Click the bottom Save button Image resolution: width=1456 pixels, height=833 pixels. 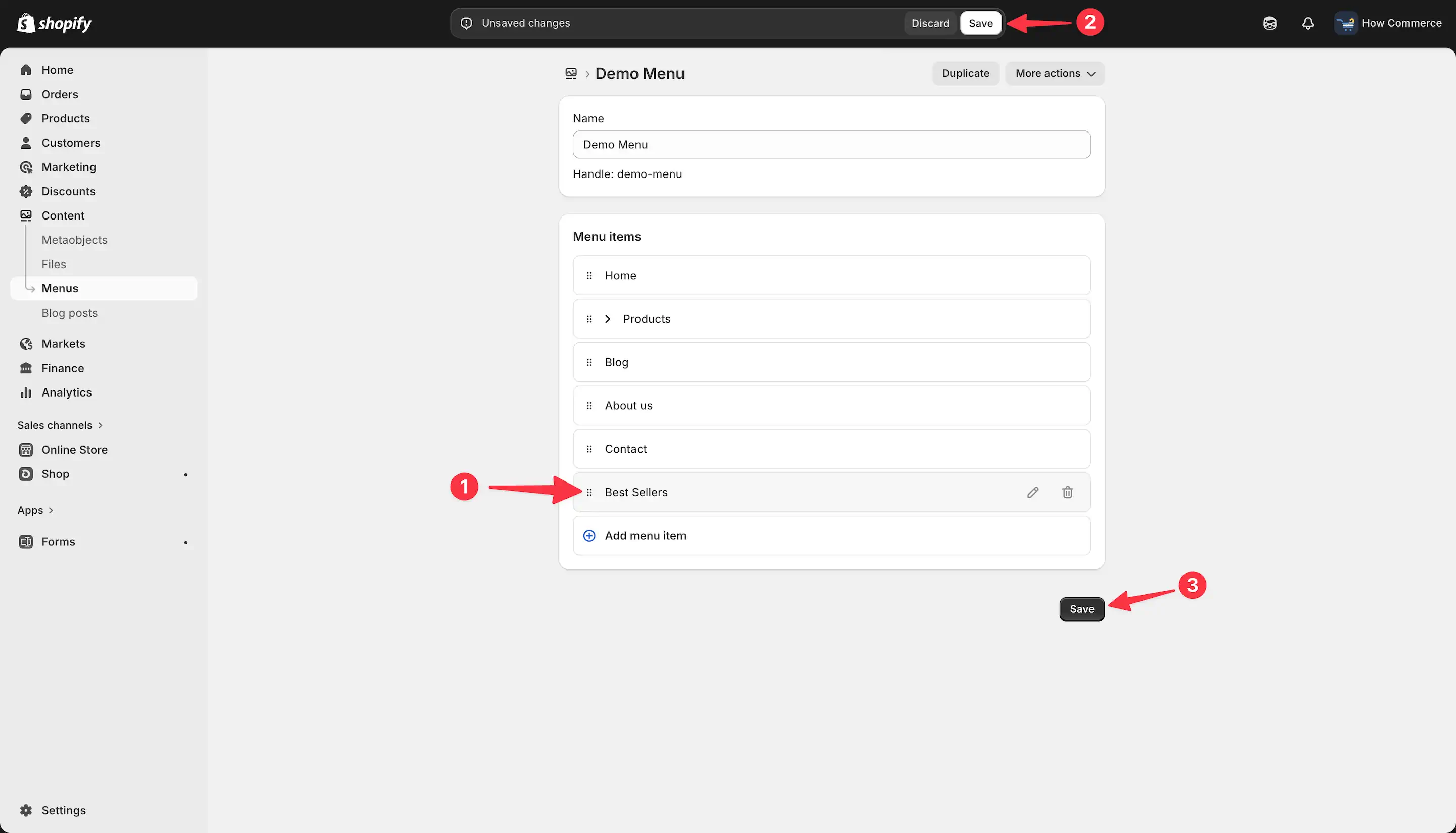(x=1081, y=609)
